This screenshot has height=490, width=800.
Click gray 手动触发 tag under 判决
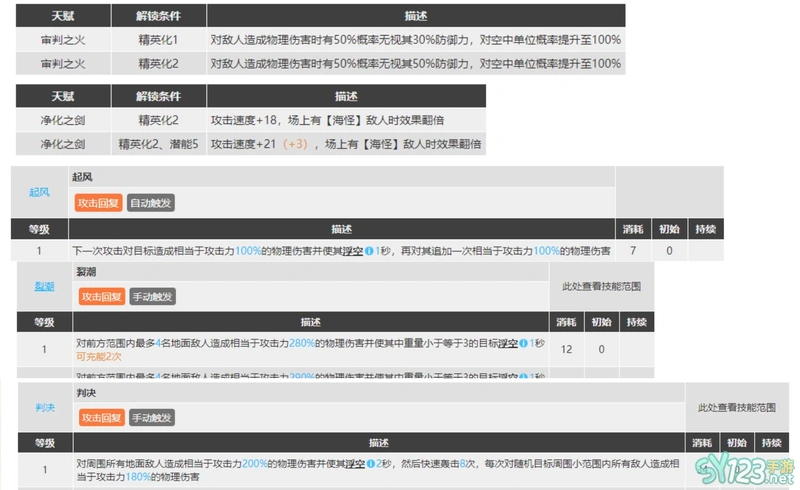click(152, 418)
